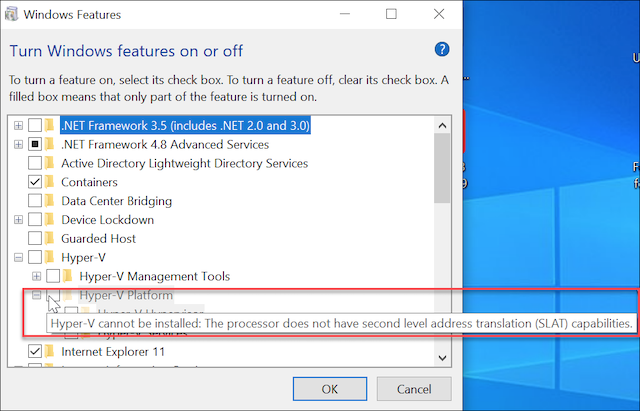Maximize the Windows Features window
The width and height of the screenshot is (640, 411).
click(391, 14)
